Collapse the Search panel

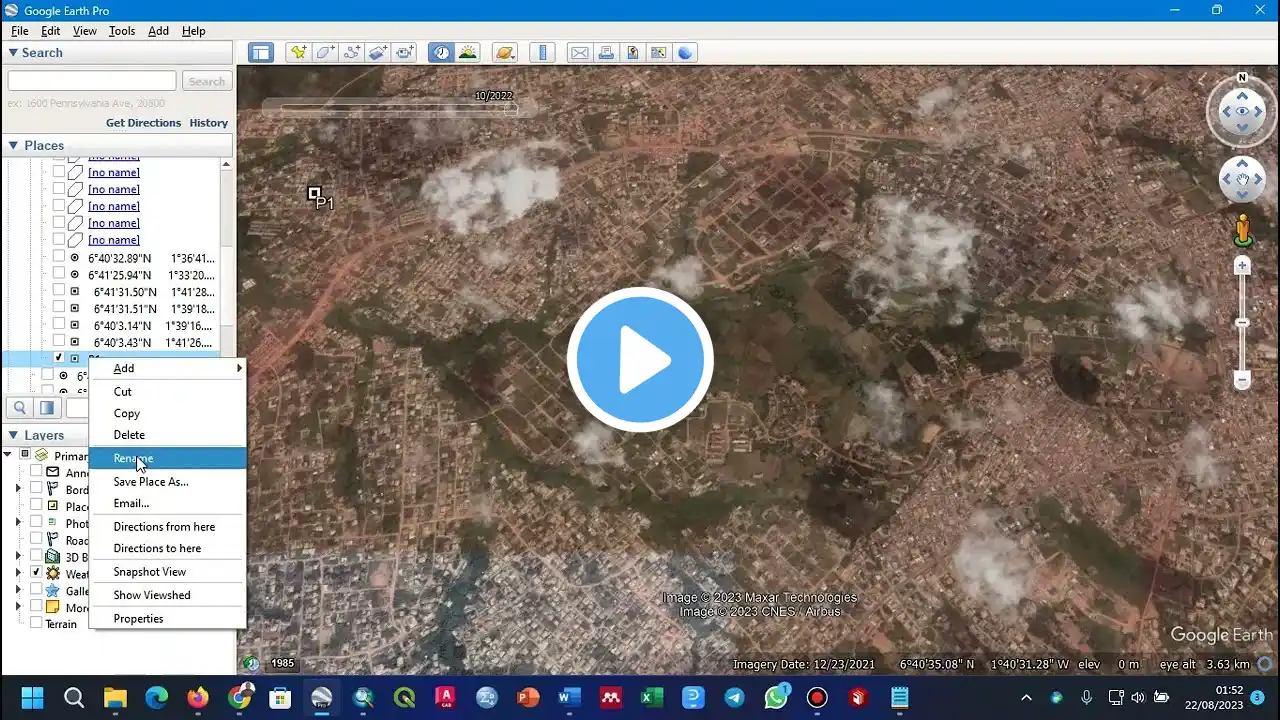[14, 53]
